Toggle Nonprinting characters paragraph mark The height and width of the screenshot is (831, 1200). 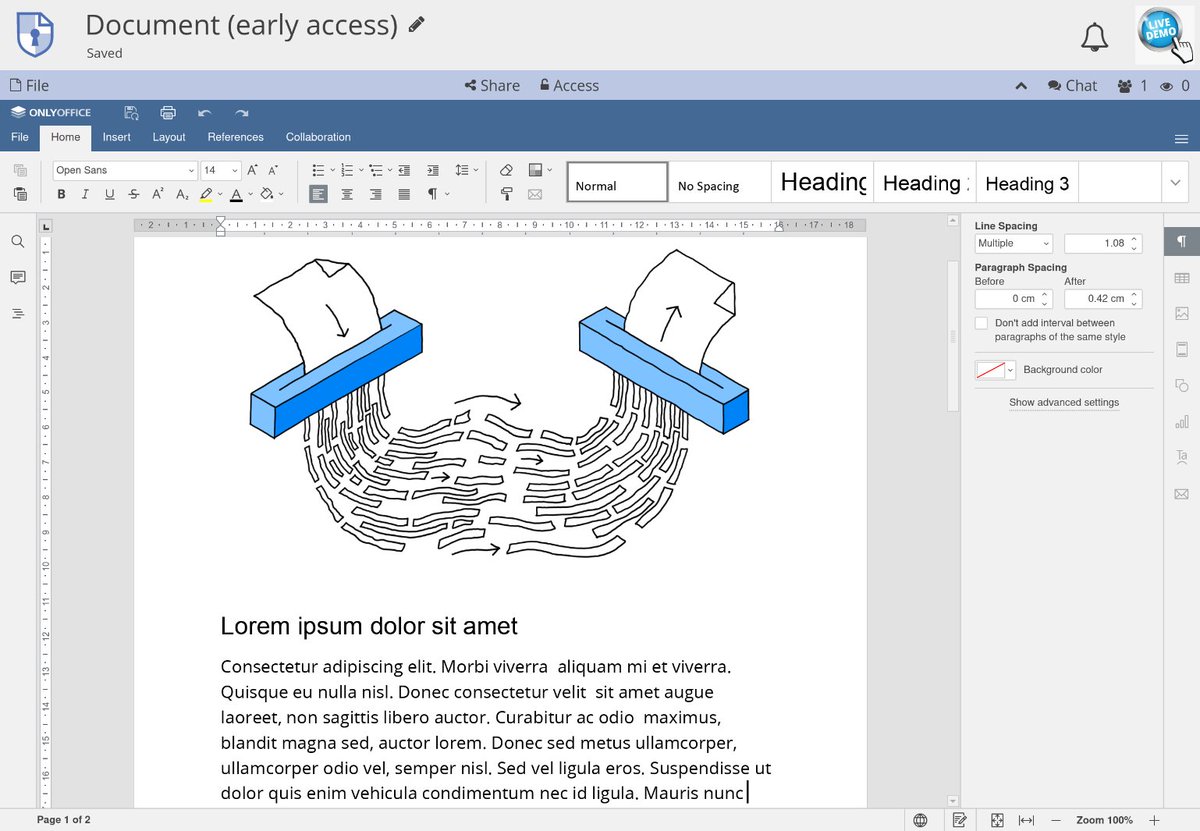[433, 194]
